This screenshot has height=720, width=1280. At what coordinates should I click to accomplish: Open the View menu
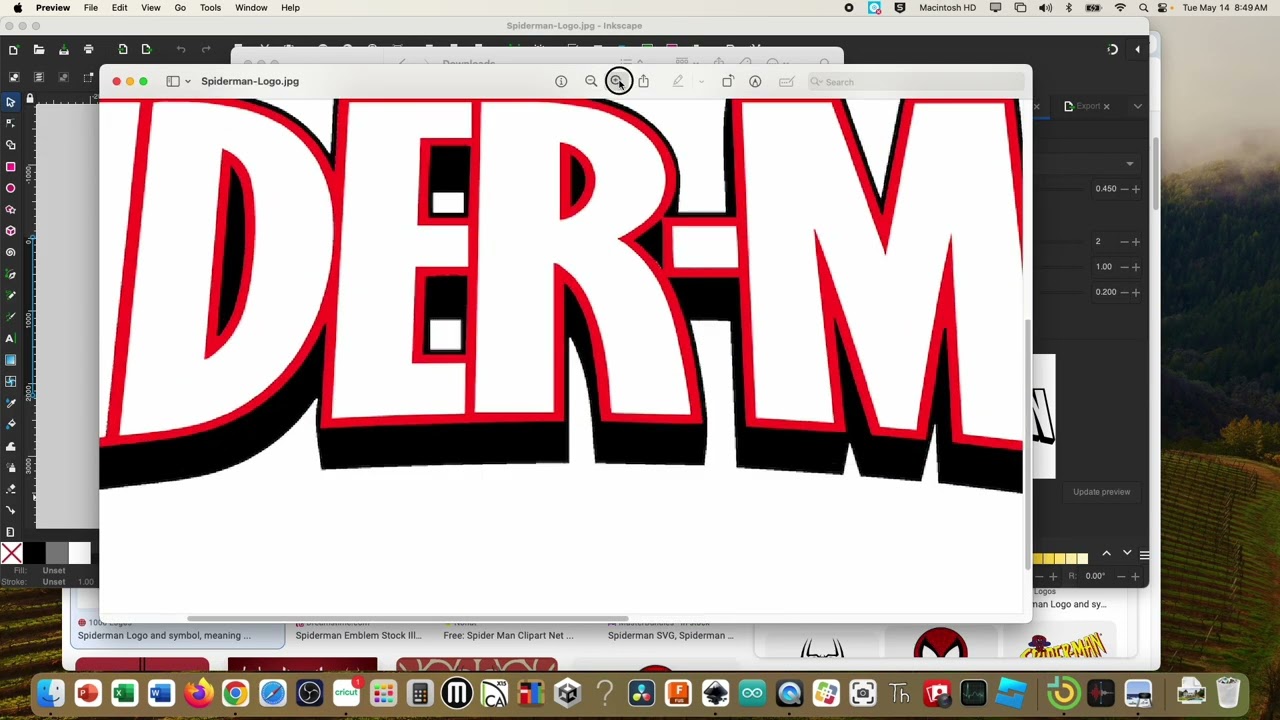(x=151, y=8)
